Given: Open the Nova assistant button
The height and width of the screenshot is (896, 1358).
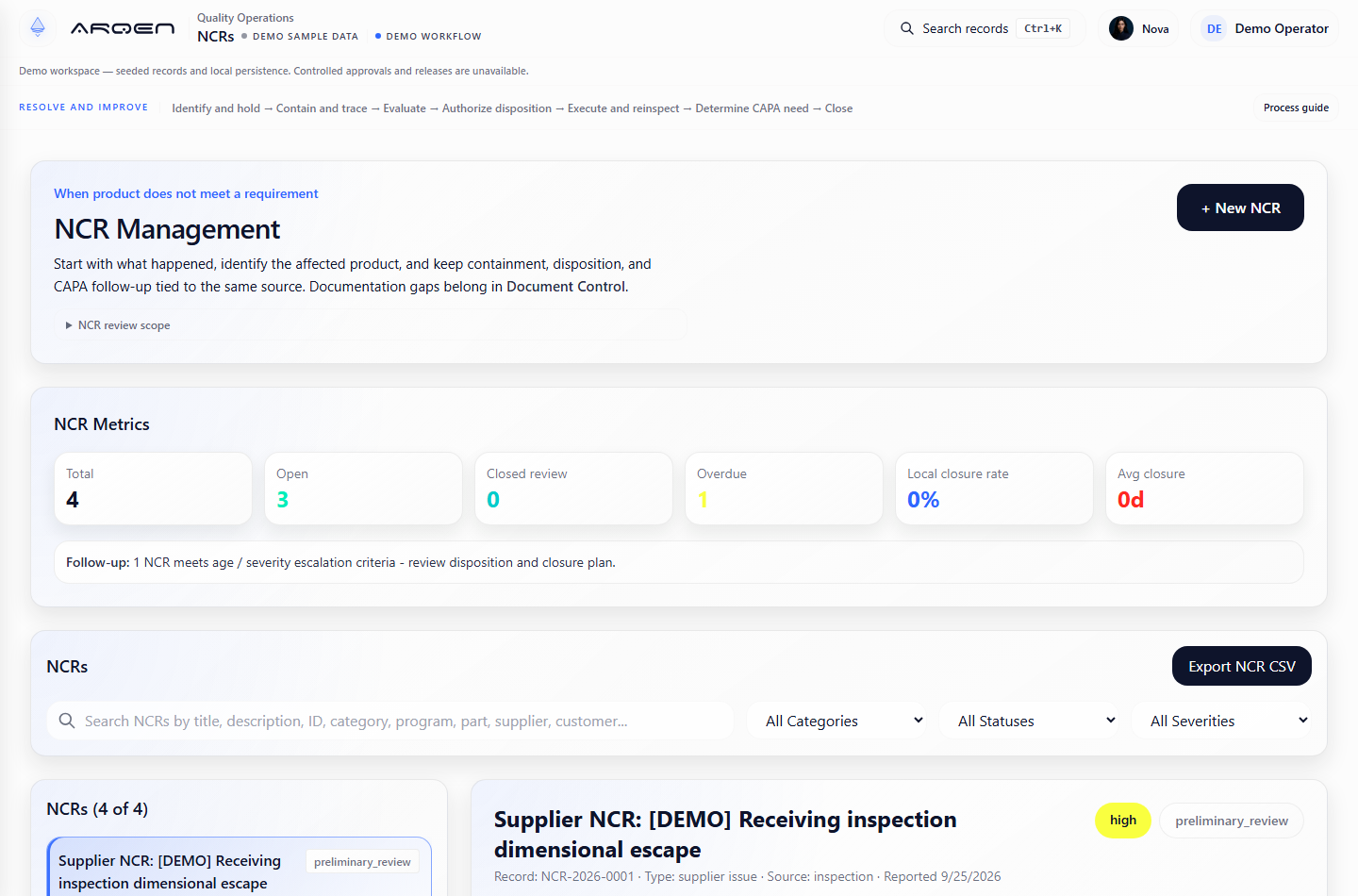Looking at the screenshot, I should (x=1138, y=28).
